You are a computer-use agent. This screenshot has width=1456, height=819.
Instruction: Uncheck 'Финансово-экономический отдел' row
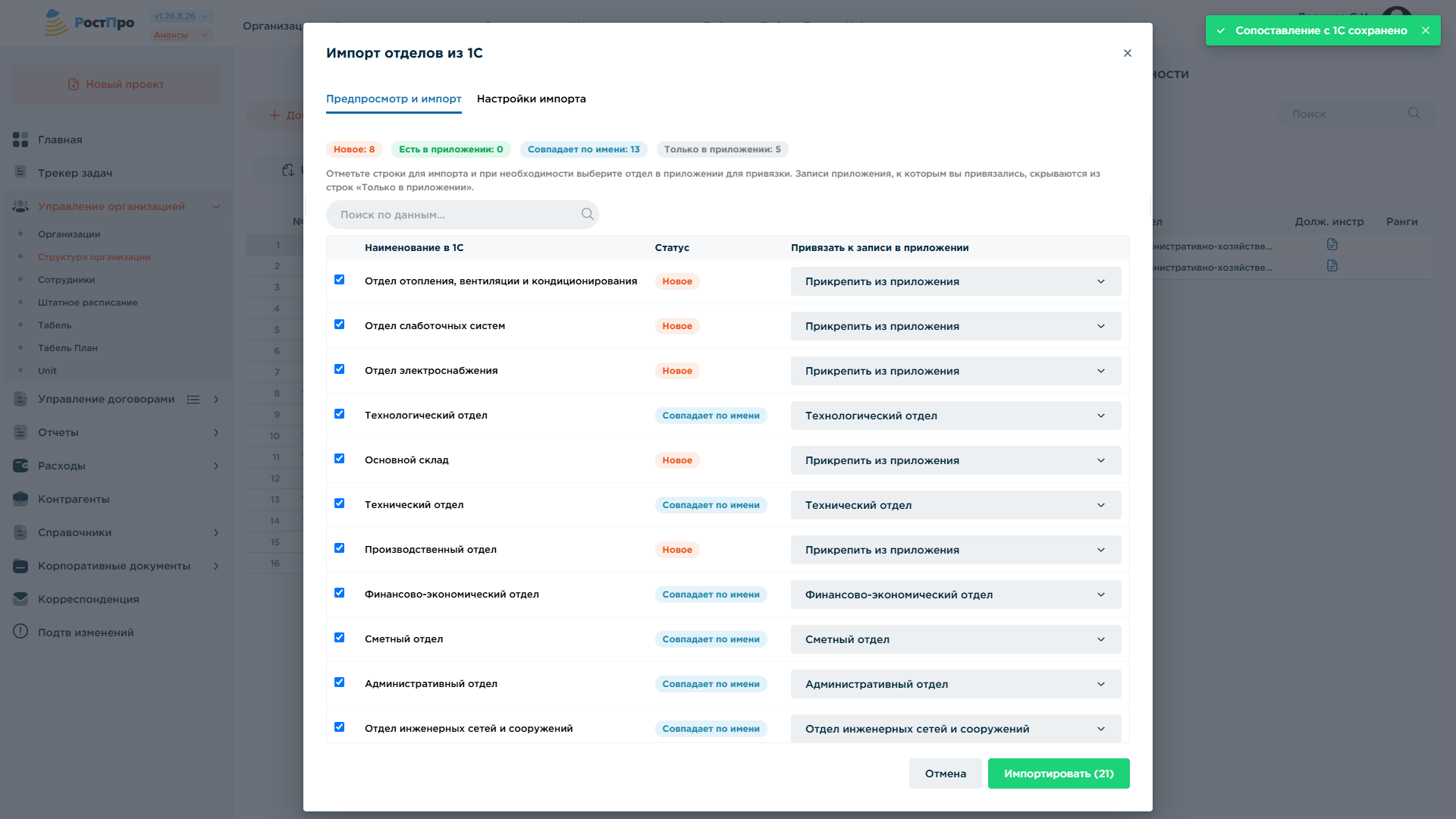pos(340,593)
